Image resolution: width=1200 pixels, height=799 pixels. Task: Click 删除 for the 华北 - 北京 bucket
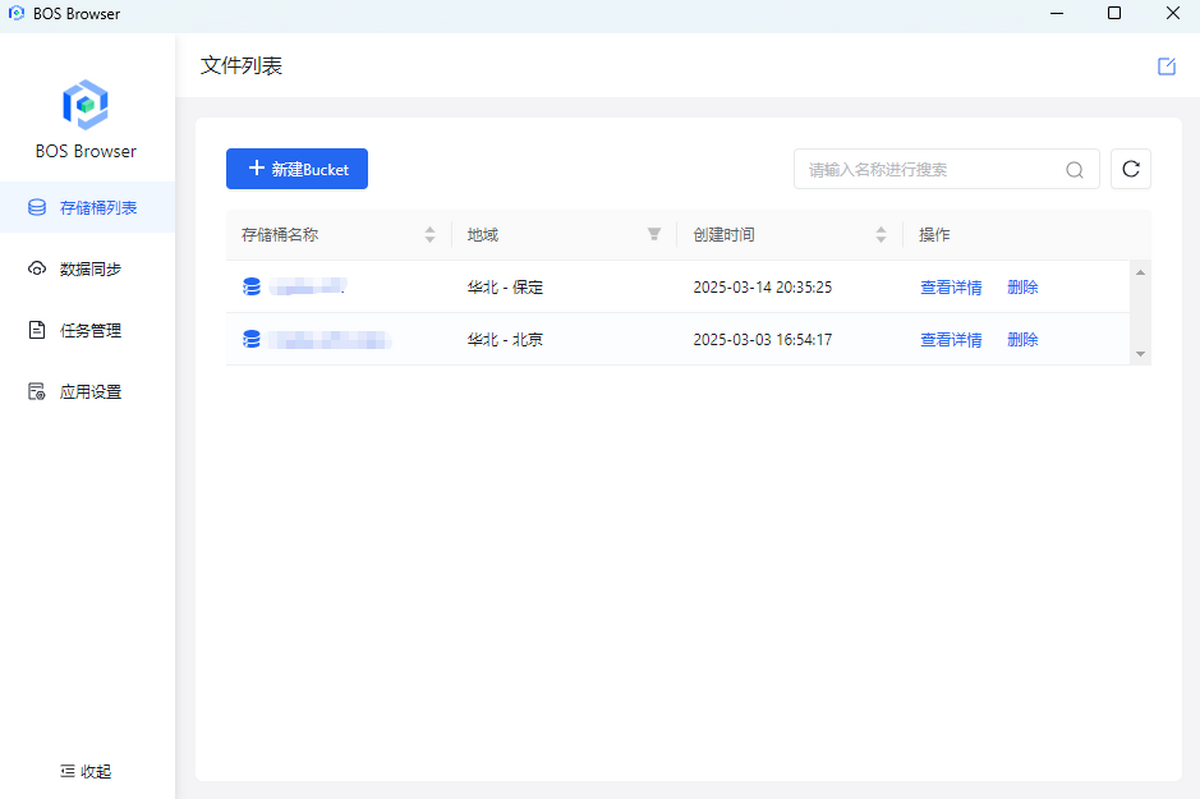pyautogui.click(x=1022, y=340)
